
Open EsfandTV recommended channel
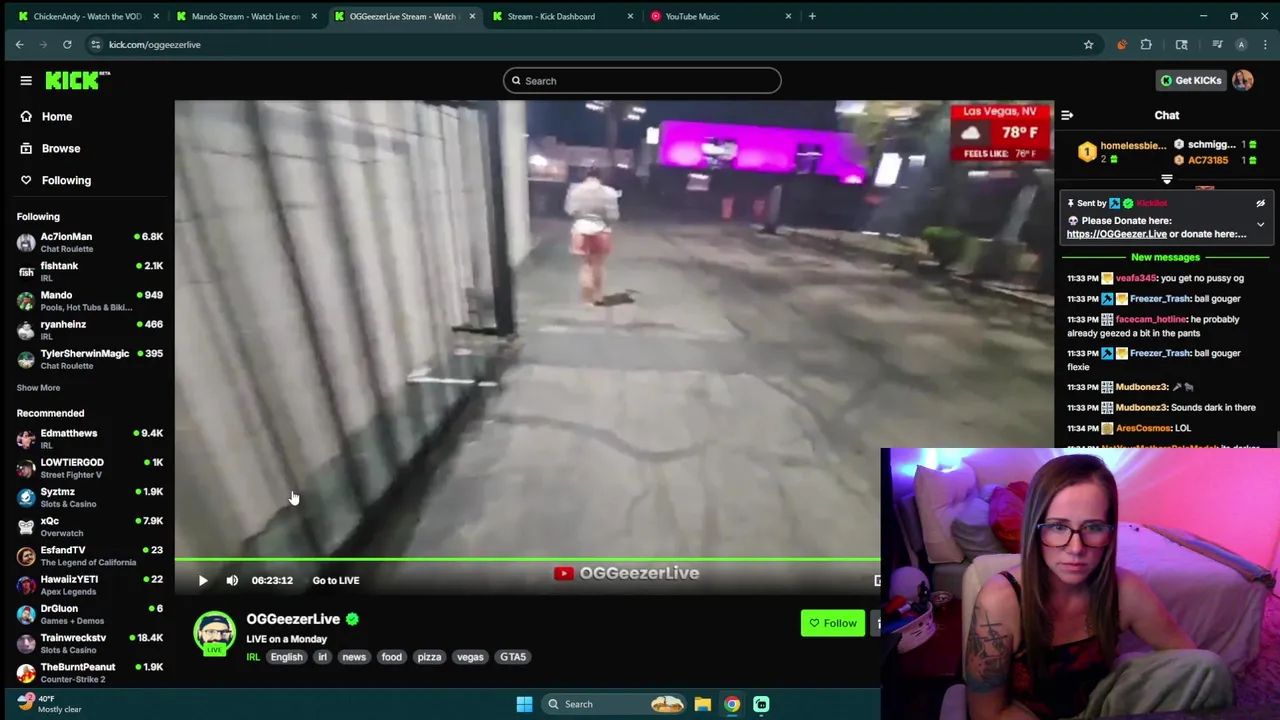click(x=90, y=555)
